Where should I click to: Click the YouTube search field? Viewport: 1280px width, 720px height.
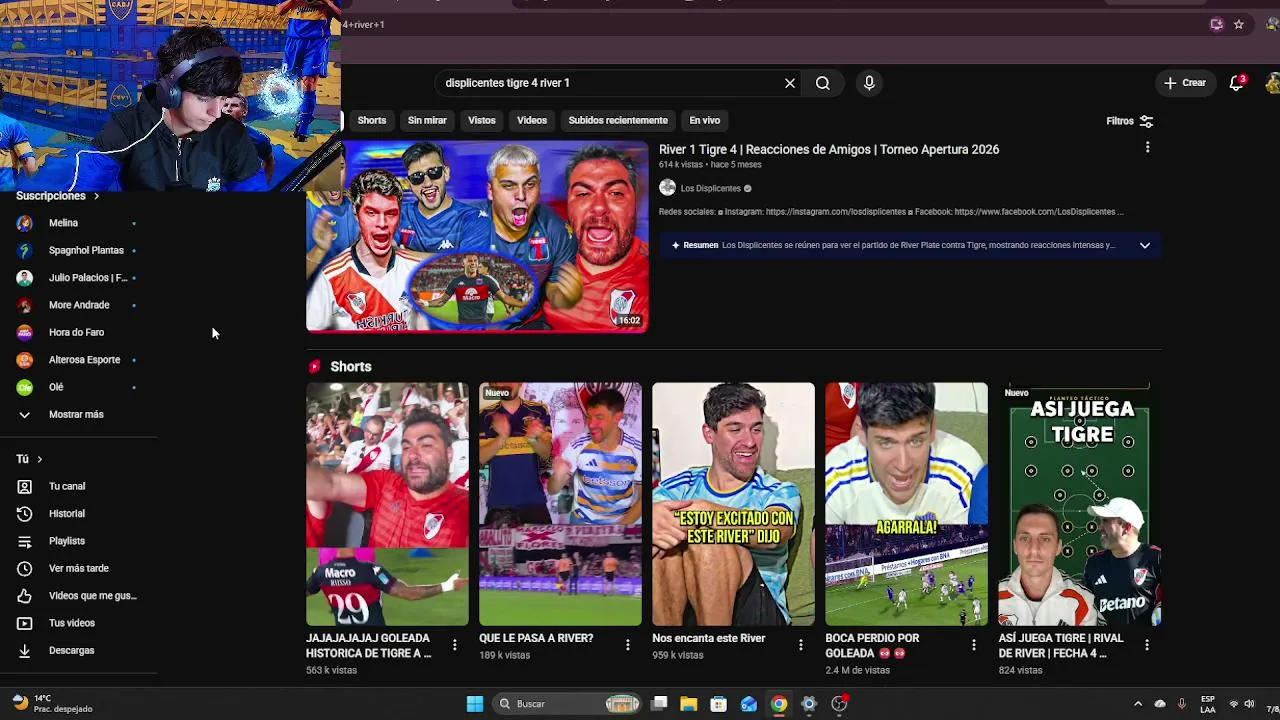tap(610, 83)
